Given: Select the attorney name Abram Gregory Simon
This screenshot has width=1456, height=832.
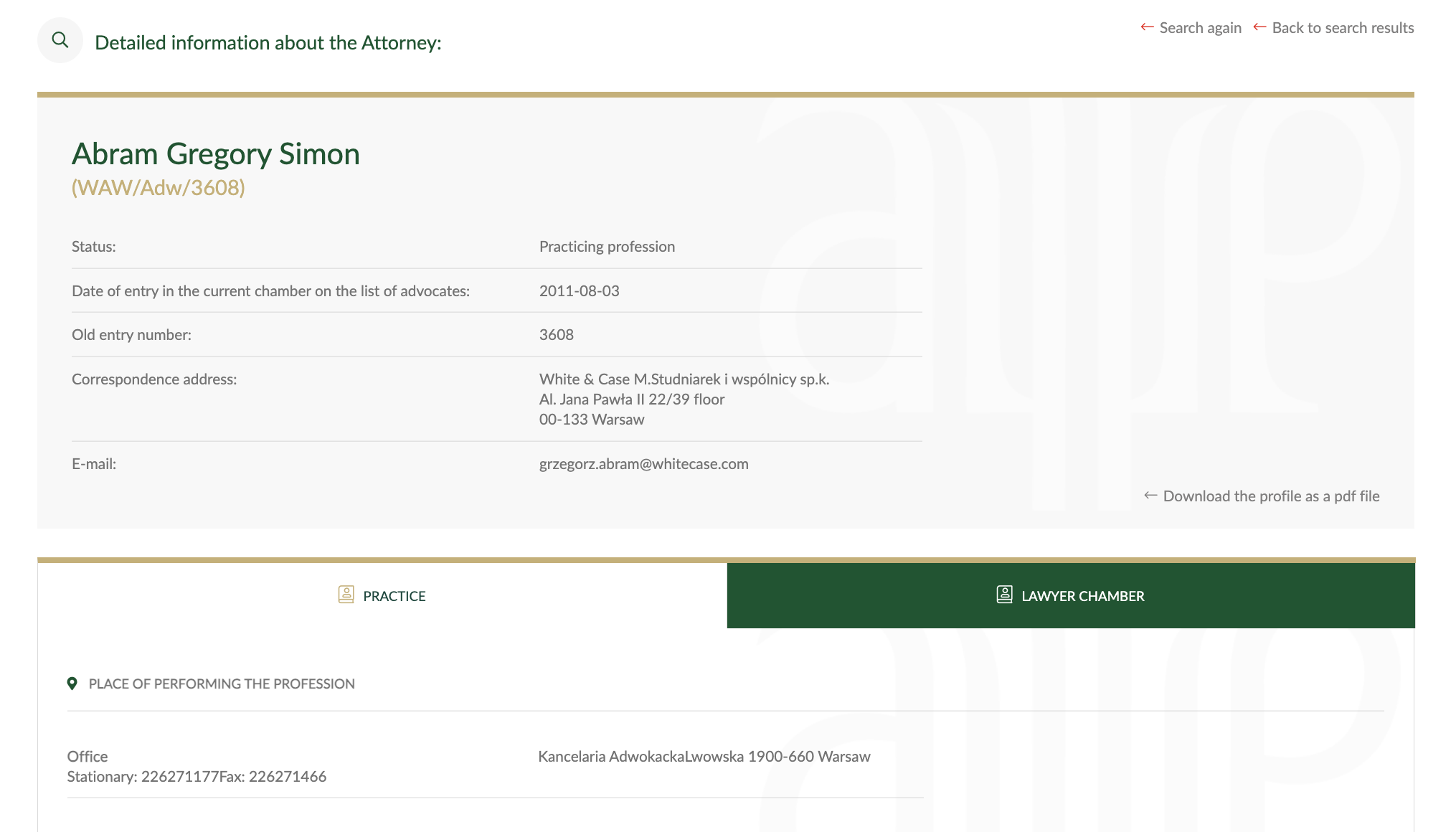Looking at the screenshot, I should (216, 154).
